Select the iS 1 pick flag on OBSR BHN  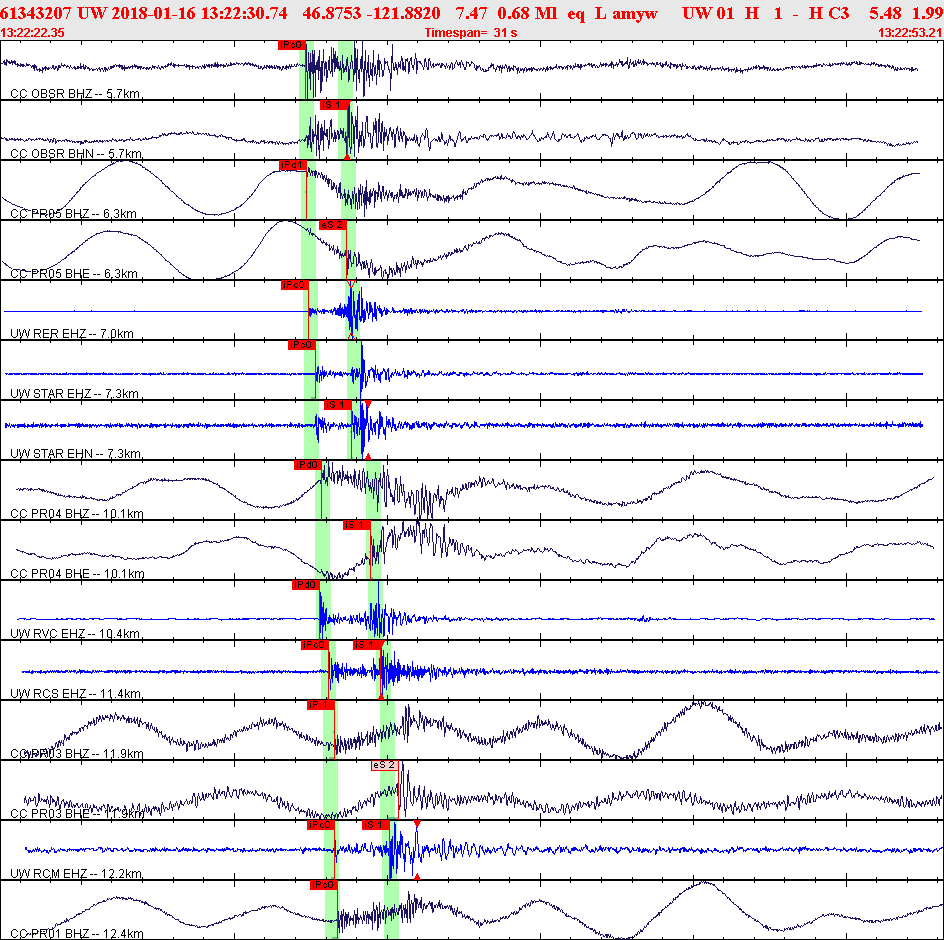pos(334,105)
